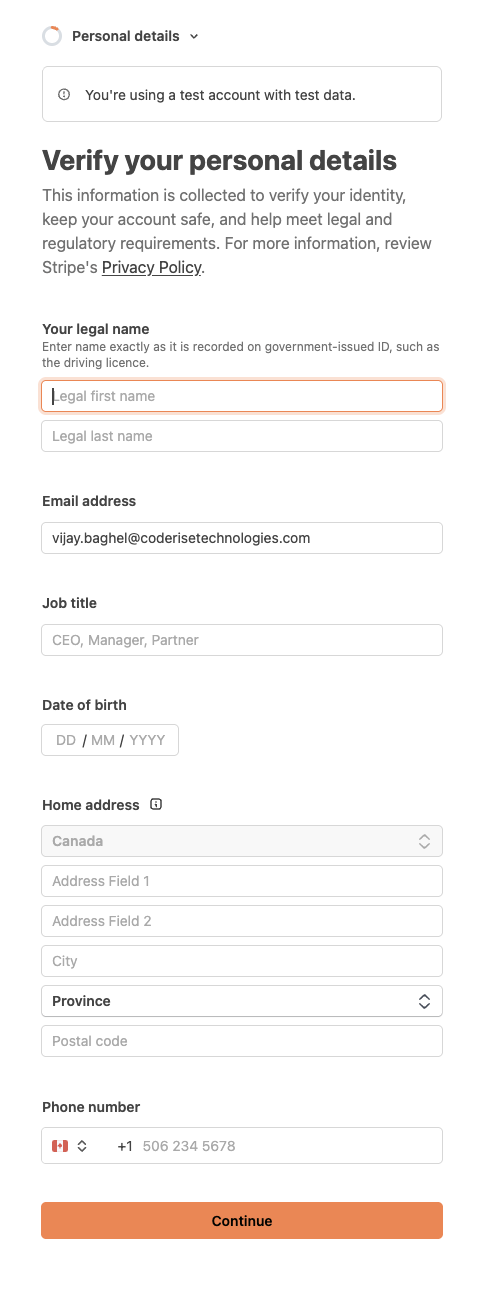Screen dimensions: 480x1306
Task: Click the Canadian flag icon in phone field
Action: 60,1146
